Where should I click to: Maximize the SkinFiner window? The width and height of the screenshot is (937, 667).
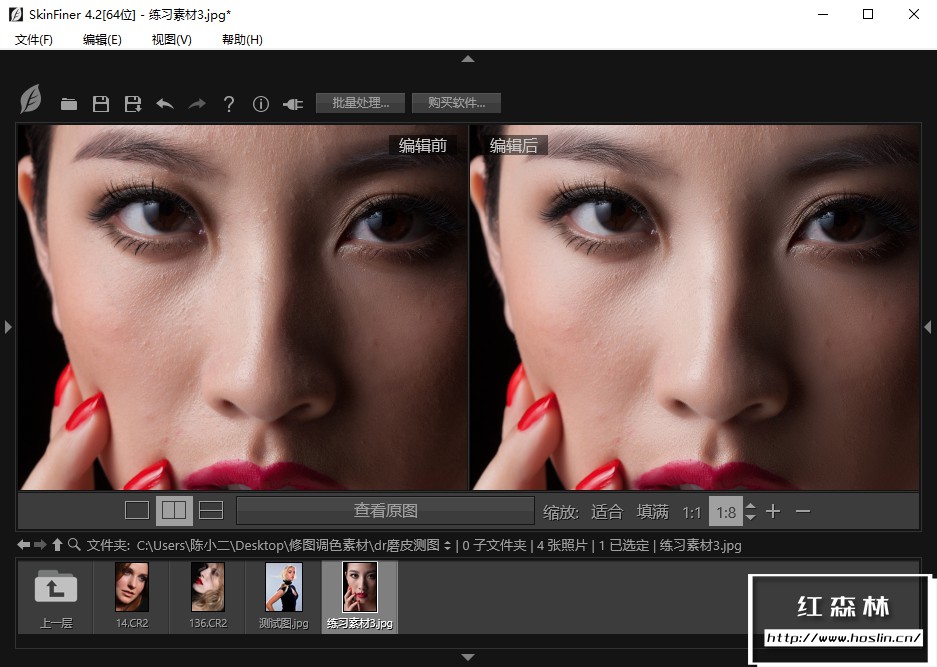point(868,14)
